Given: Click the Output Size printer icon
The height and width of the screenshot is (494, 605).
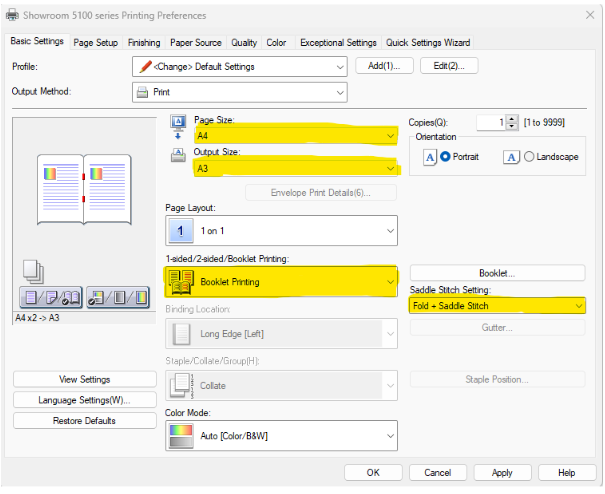Looking at the screenshot, I should [178, 157].
